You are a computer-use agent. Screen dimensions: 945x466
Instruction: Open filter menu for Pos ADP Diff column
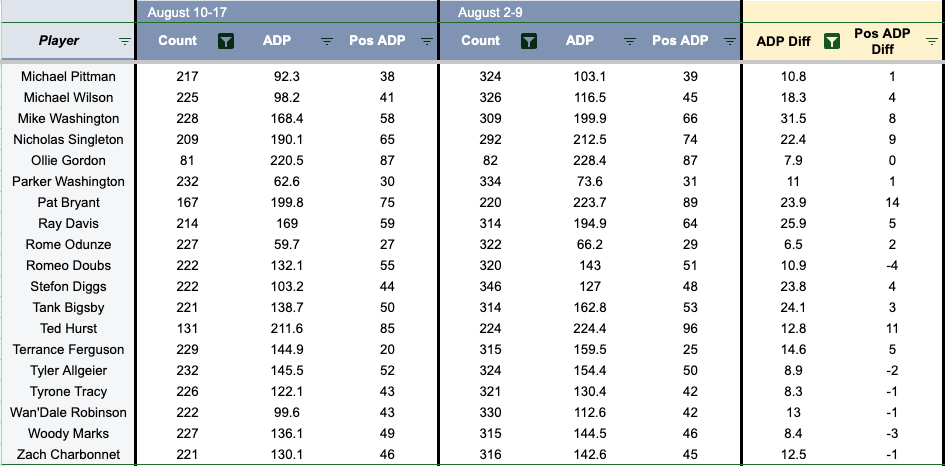point(932,41)
